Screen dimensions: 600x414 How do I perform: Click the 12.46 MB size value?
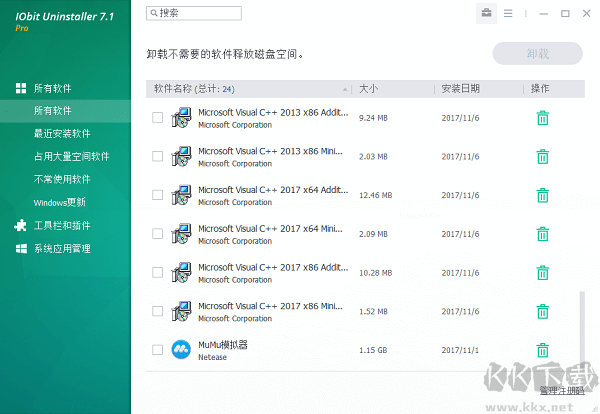(x=375, y=195)
